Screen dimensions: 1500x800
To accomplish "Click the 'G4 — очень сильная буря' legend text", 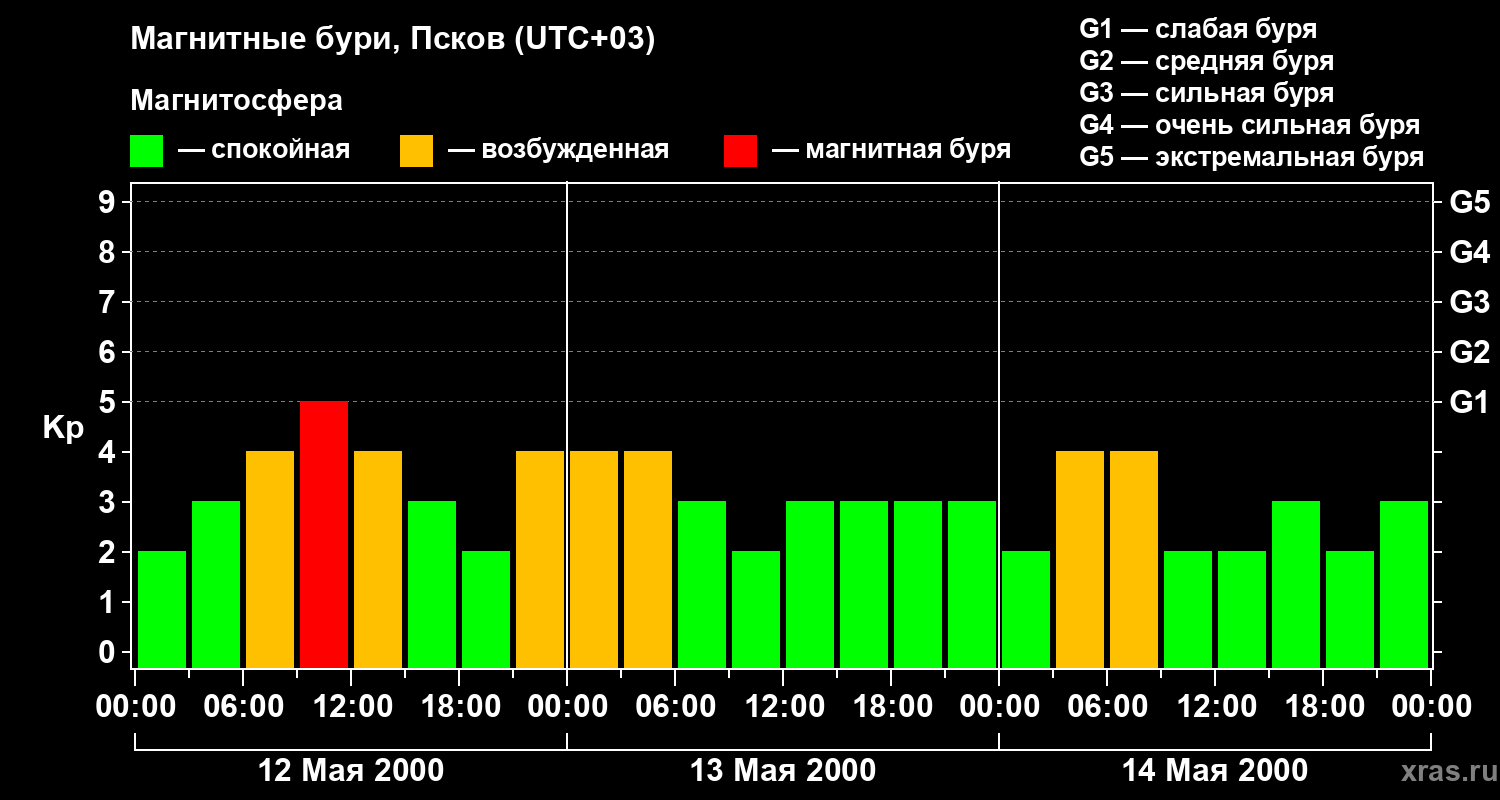I will pyautogui.click(x=1249, y=125).
